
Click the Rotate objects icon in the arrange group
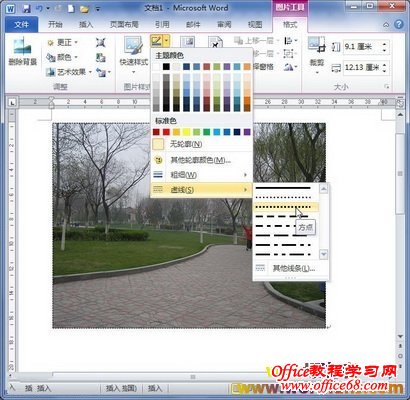click(x=289, y=67)
